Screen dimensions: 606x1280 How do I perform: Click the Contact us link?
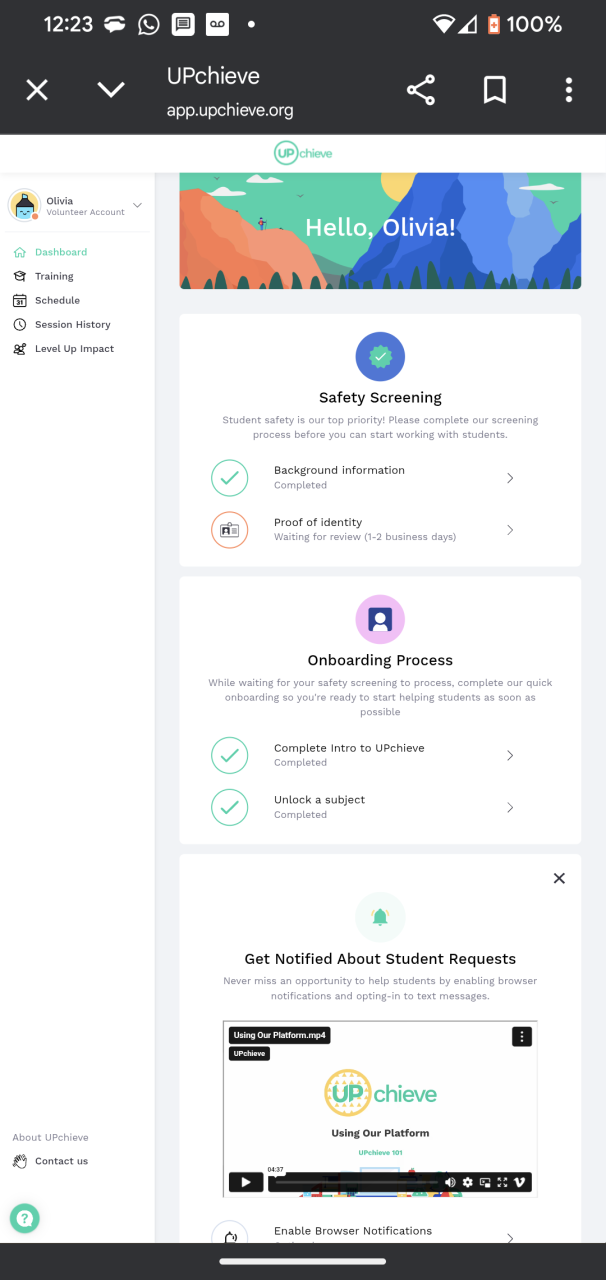61,1161
